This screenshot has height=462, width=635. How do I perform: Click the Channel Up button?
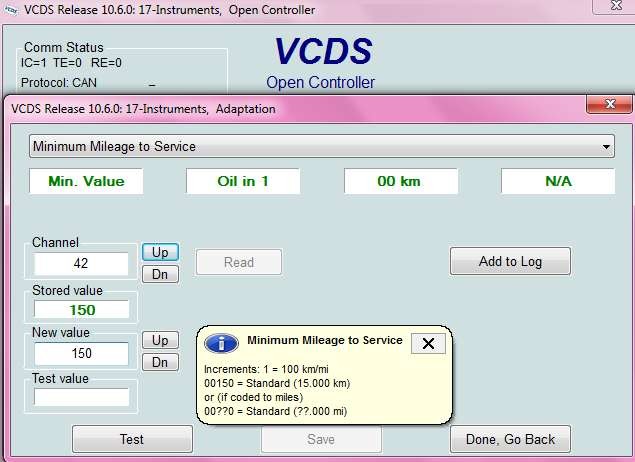click(160, 252)
